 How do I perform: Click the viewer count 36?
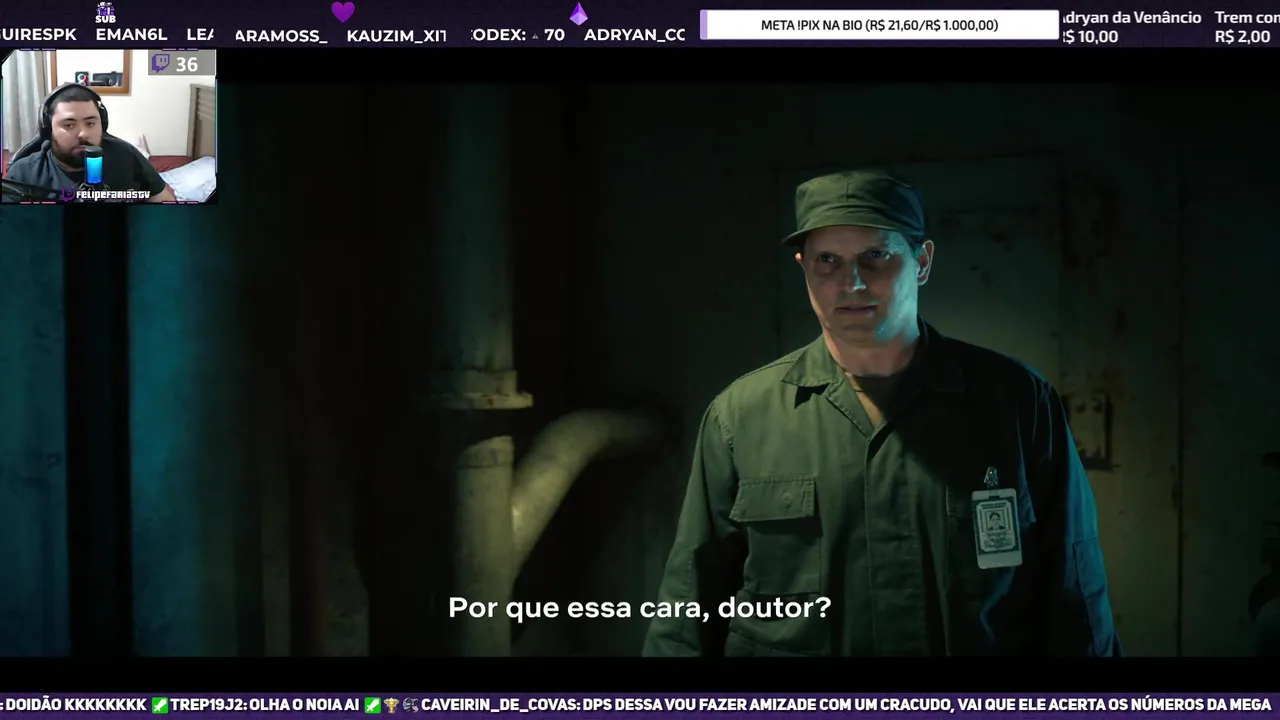coord(186,65)
